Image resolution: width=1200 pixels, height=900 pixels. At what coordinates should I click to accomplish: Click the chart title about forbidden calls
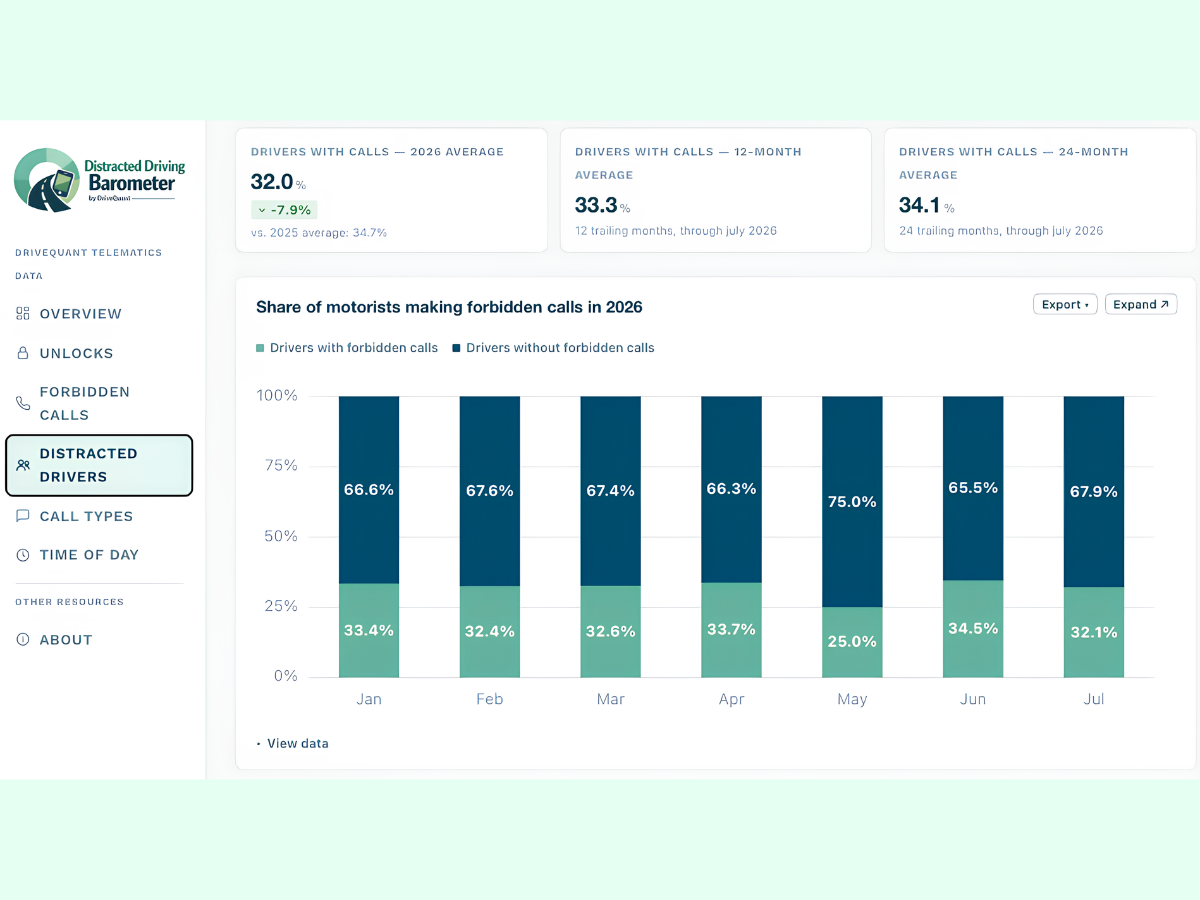click(449, 307)
